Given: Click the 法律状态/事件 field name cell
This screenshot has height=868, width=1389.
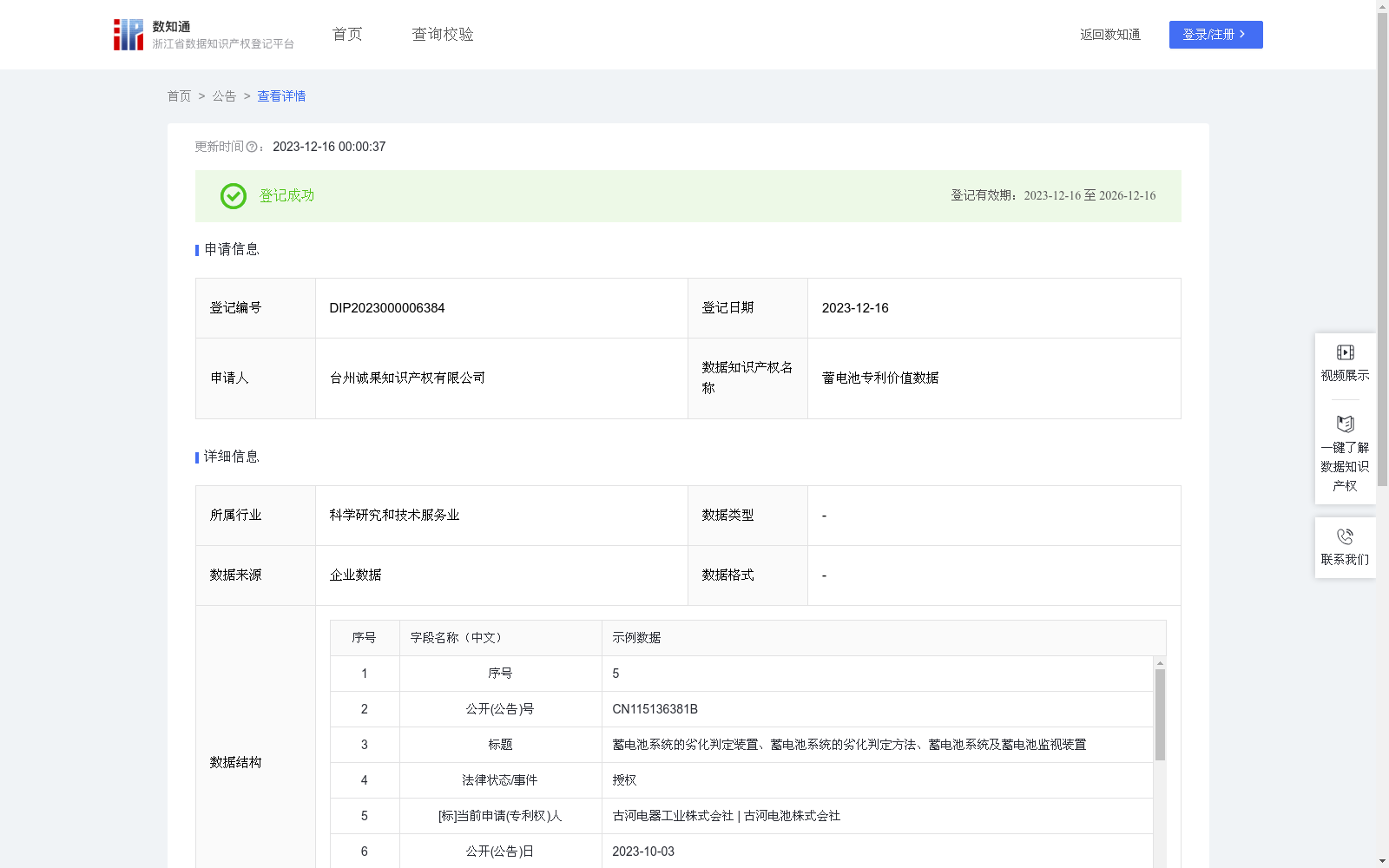Looking at the screenshot, I should point(500,780).
